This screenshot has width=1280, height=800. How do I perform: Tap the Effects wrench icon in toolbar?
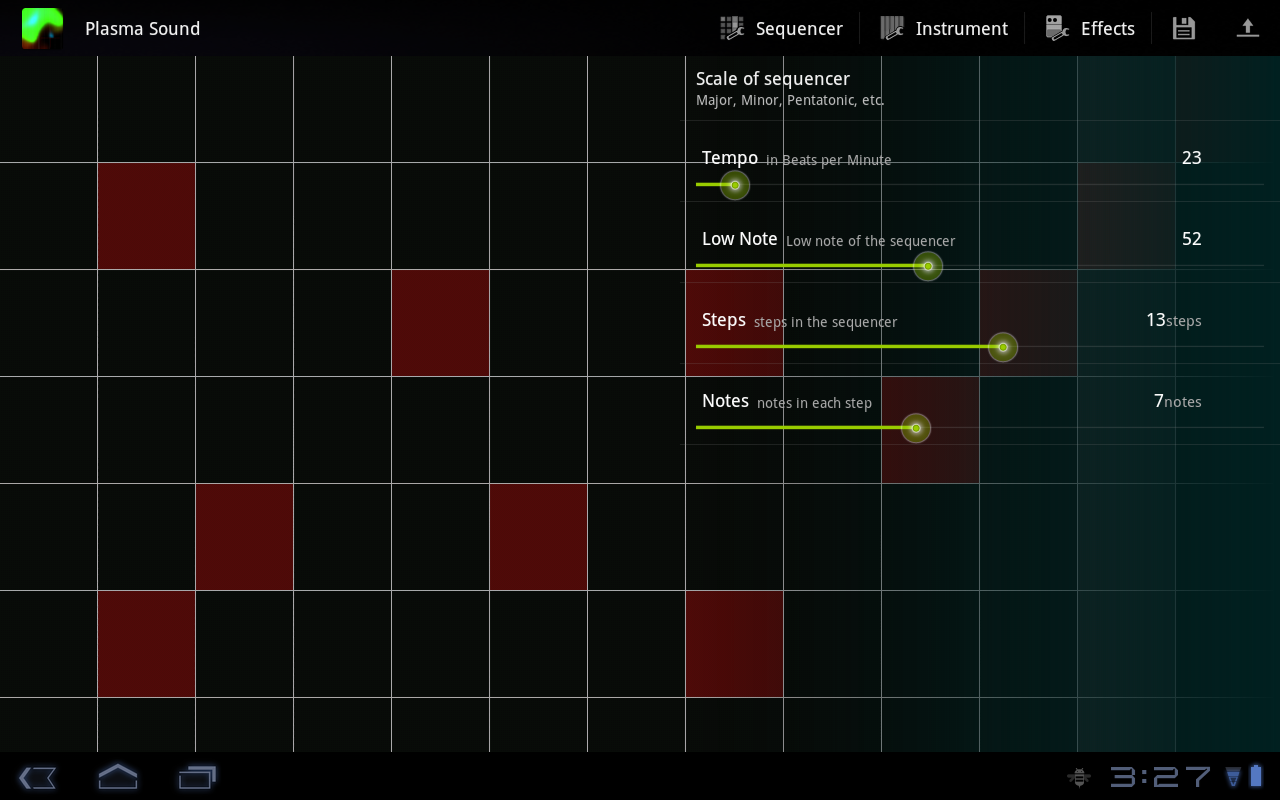click(1056, 28)
